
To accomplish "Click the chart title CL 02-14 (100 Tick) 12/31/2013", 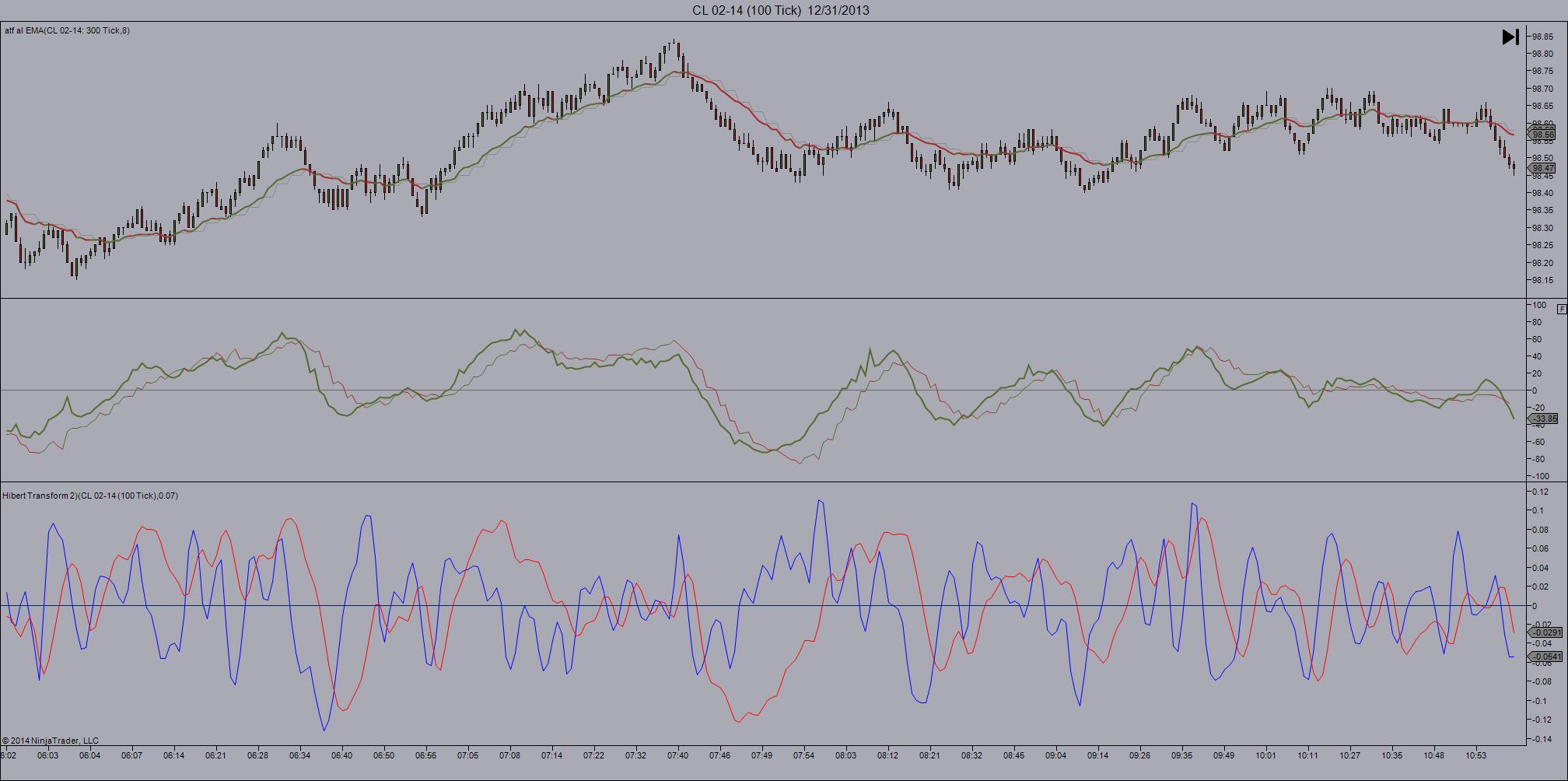I will (781, 10).
